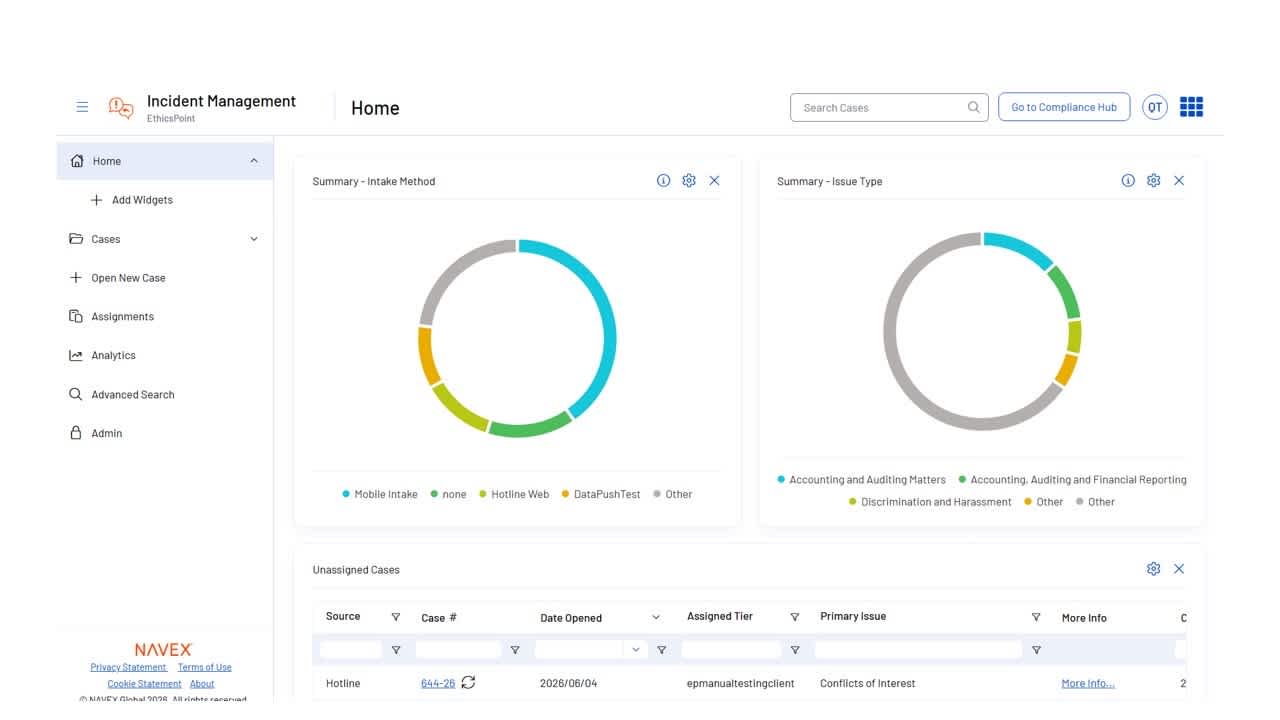Open the Date Opened column sort dropdown
The height and width of the screenshot is (720, 1280).
pyautogui.click(x=656, y=618)
